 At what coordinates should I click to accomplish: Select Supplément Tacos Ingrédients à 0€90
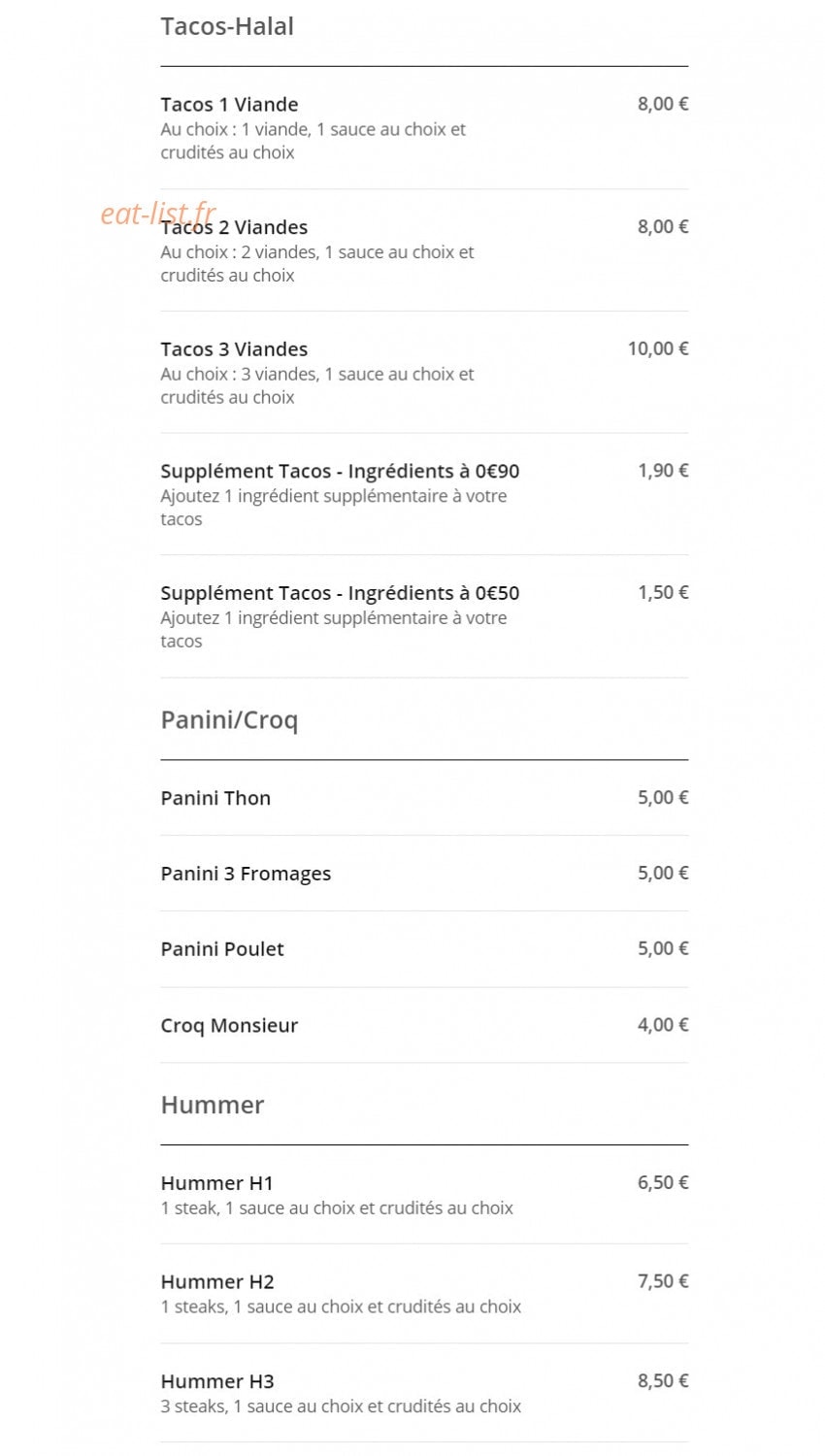pos(424,494)
